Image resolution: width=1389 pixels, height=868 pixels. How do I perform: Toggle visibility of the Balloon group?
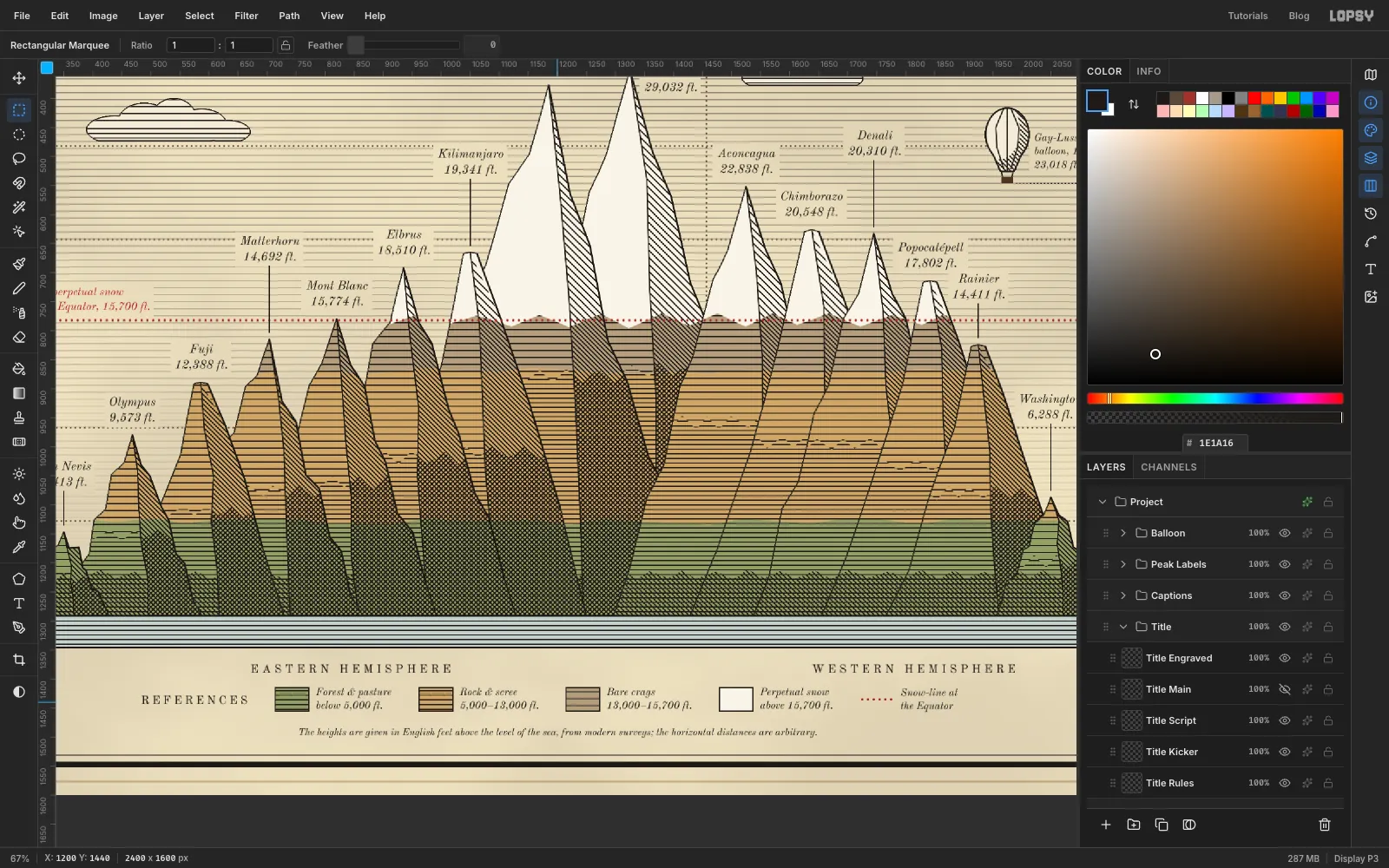click(1285, 533)
